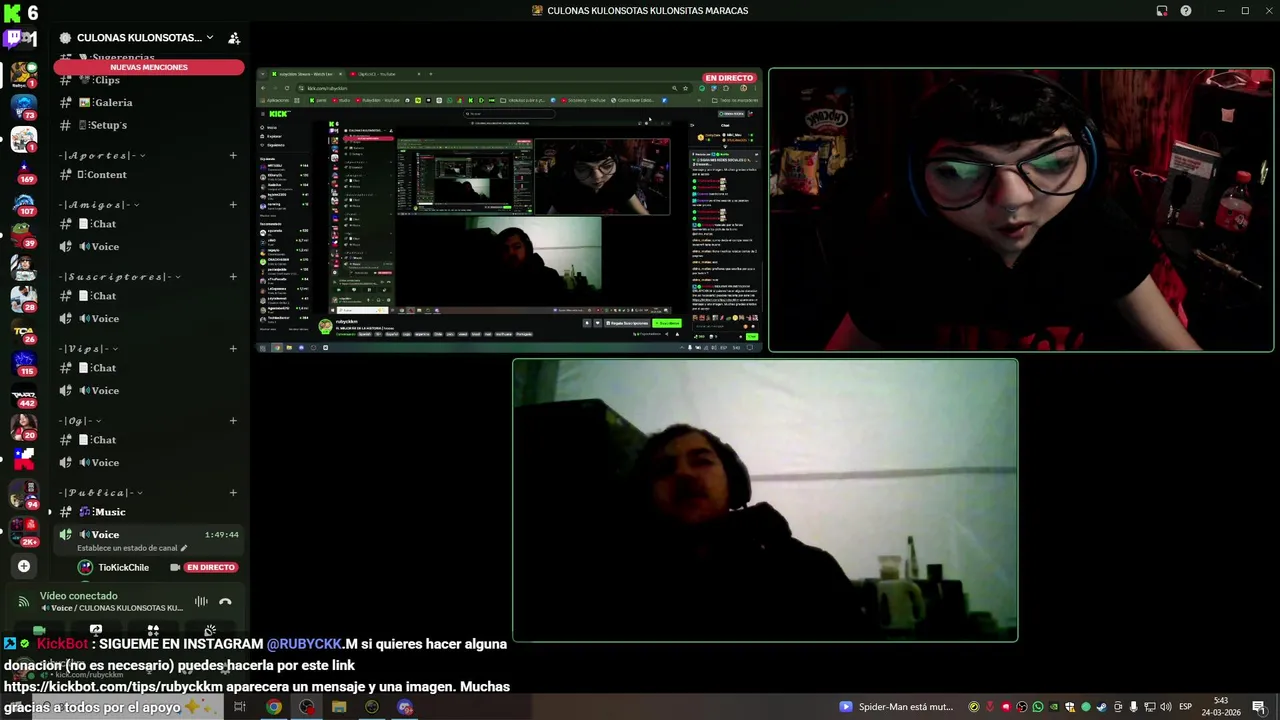Open the Discord inbox icon in the title bar
The width and height of the screenshot is (1280, 720).
(1162, 11)
